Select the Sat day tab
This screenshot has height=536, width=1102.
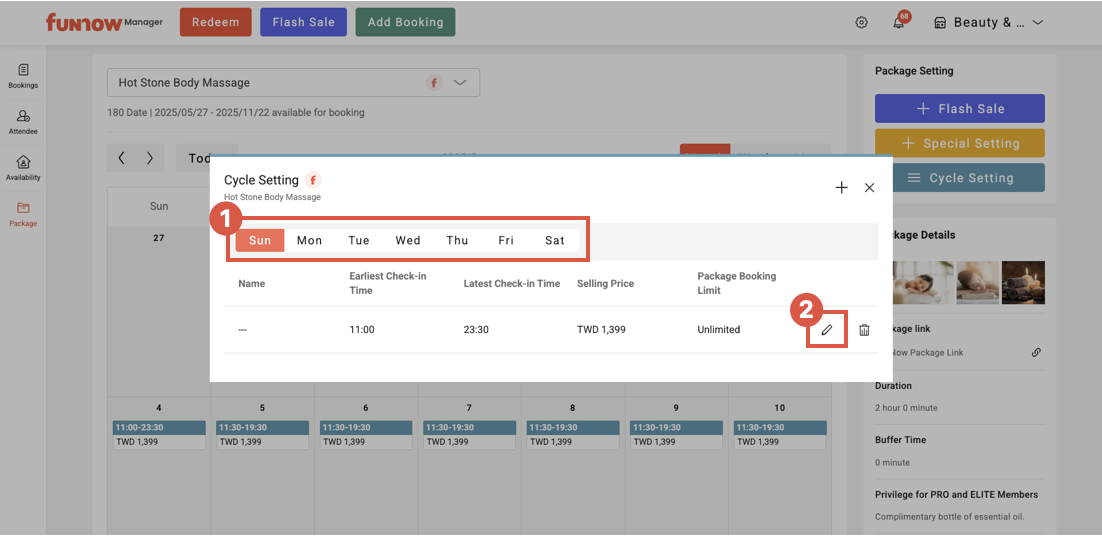point(555,240)
